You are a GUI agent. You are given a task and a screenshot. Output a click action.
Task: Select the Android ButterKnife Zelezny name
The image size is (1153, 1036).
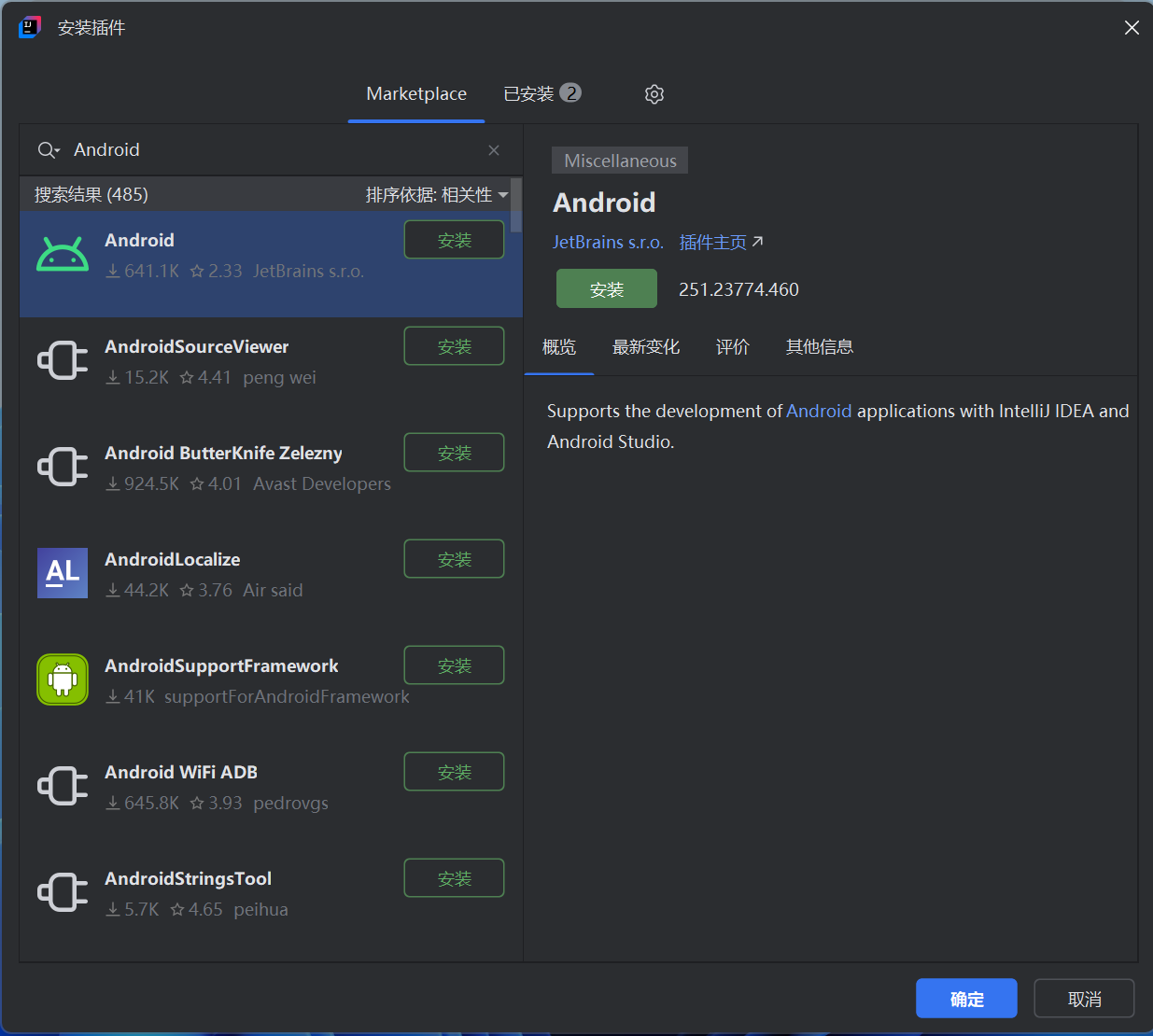click(x=223, y=454)
